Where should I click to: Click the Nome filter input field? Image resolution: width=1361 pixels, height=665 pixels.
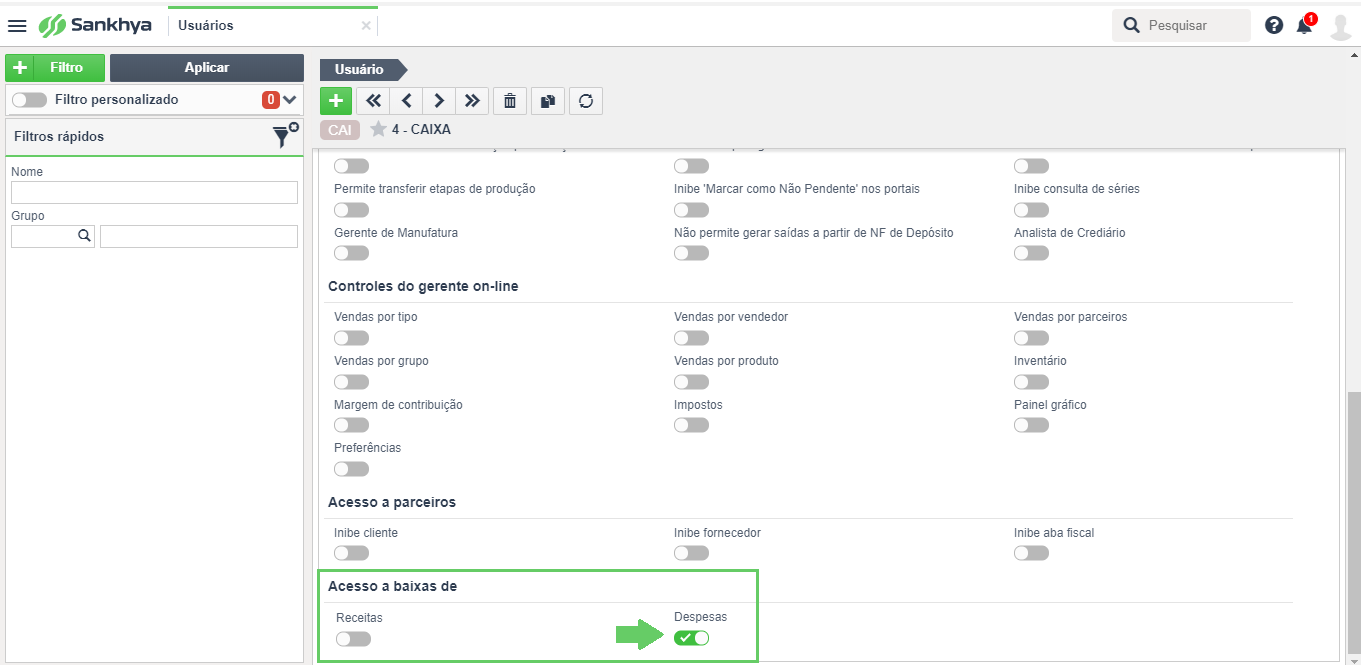[154, 192]
